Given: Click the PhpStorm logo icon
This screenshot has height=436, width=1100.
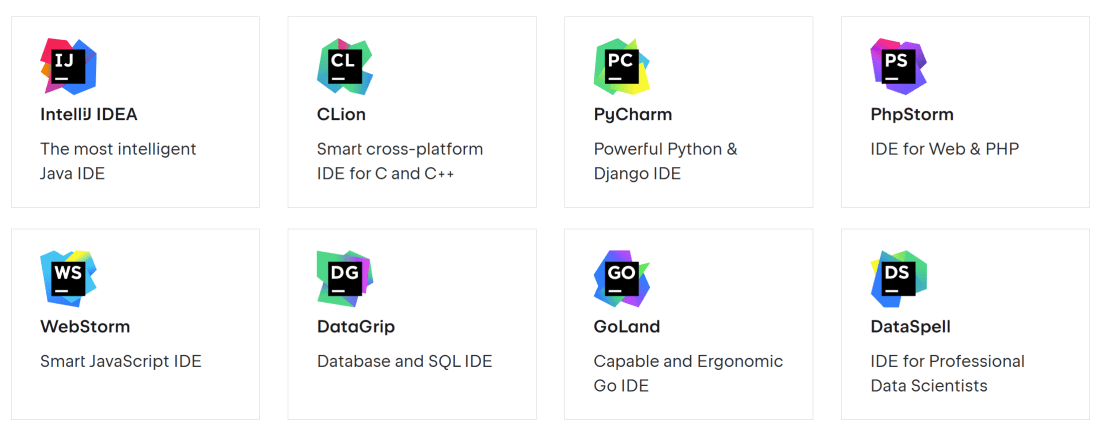Looking at the screenshot, I should coord(899,66).
